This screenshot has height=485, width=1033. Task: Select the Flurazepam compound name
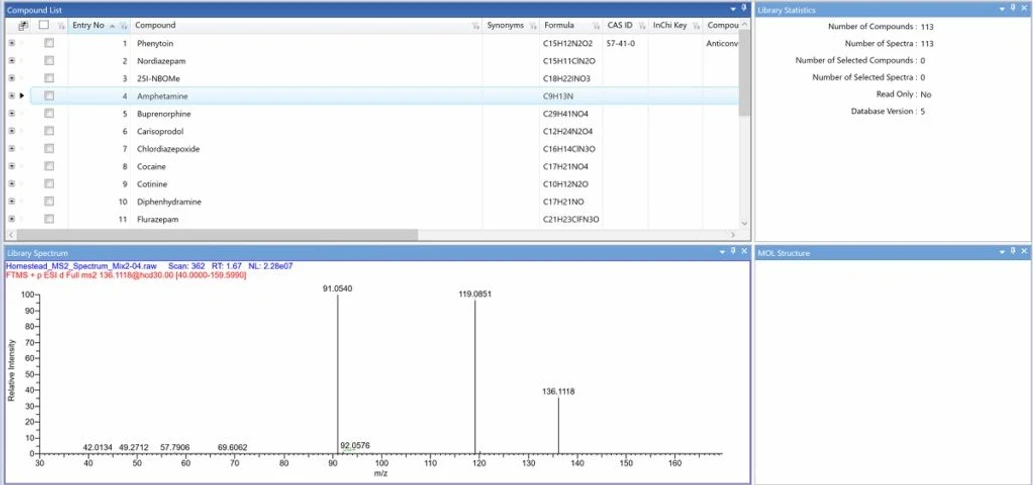[157, 219]
